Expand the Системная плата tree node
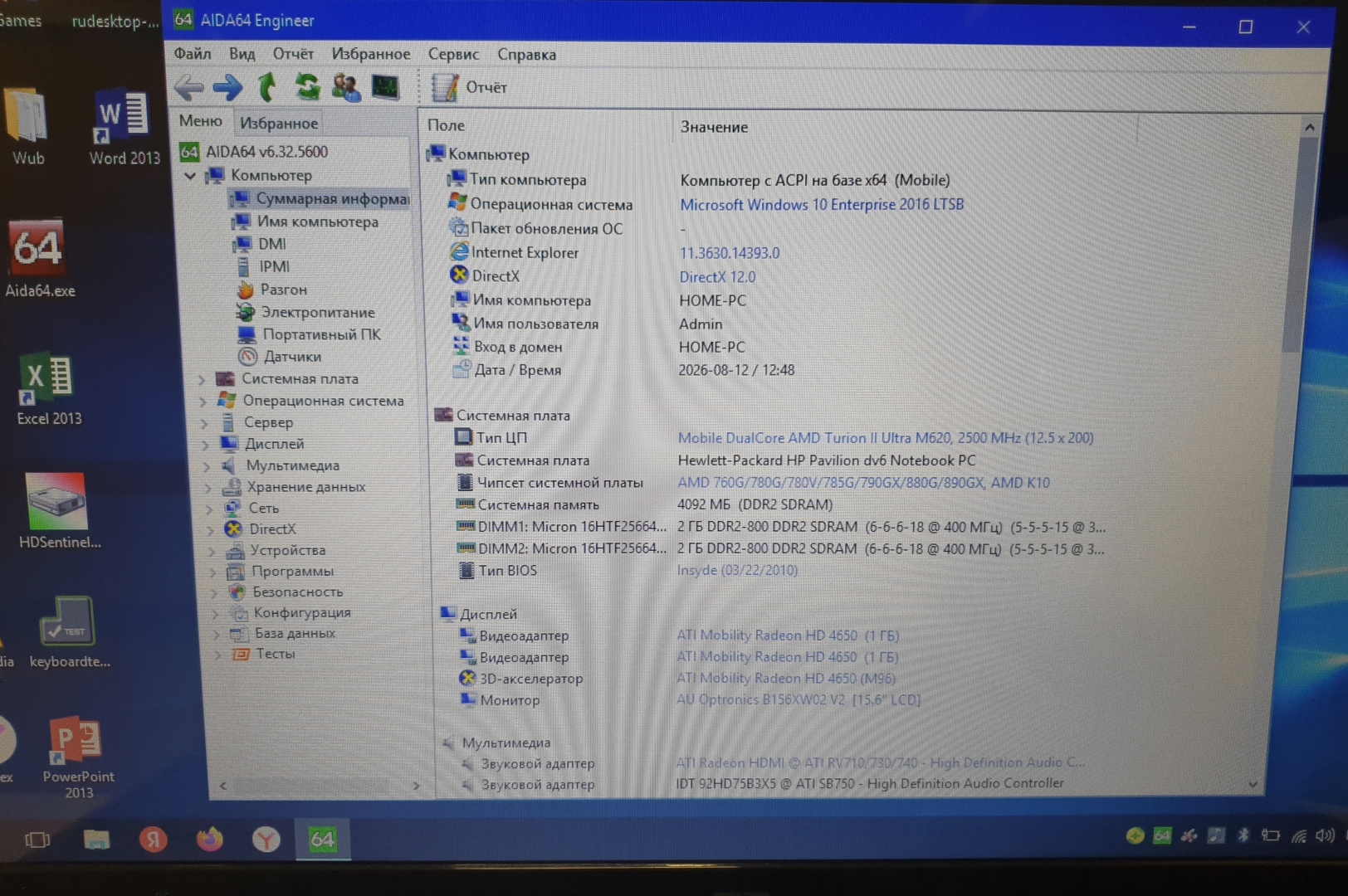 (x=202, y=379)
